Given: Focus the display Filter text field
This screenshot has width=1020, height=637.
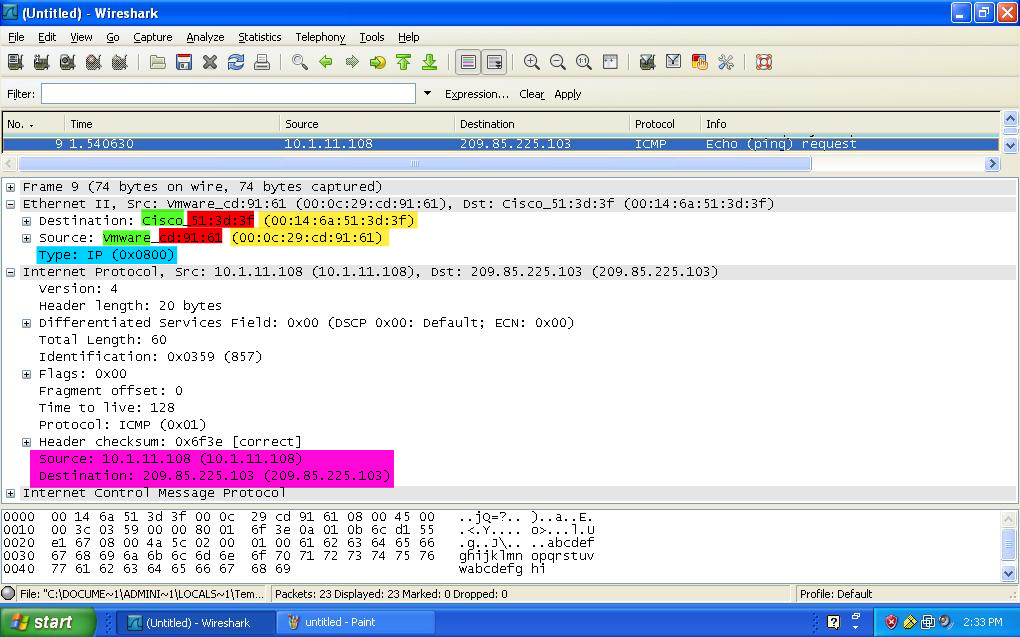Looking at the screenshot, I should pyautogui.click(x=228, y=94).
